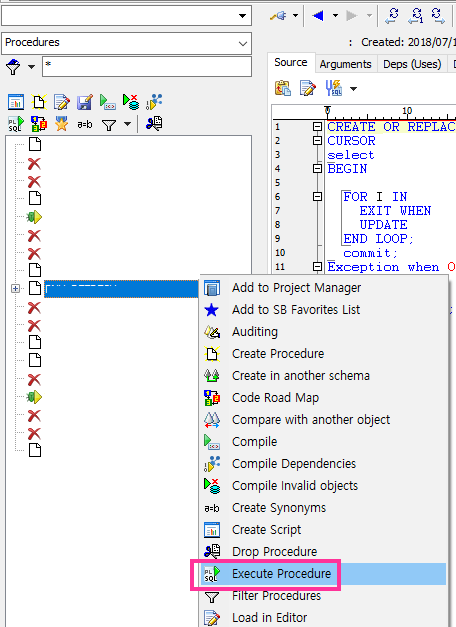This screenshot has height=627, width=456.
Task: Open the empty schema combo box at top
Action: (242, 16)
